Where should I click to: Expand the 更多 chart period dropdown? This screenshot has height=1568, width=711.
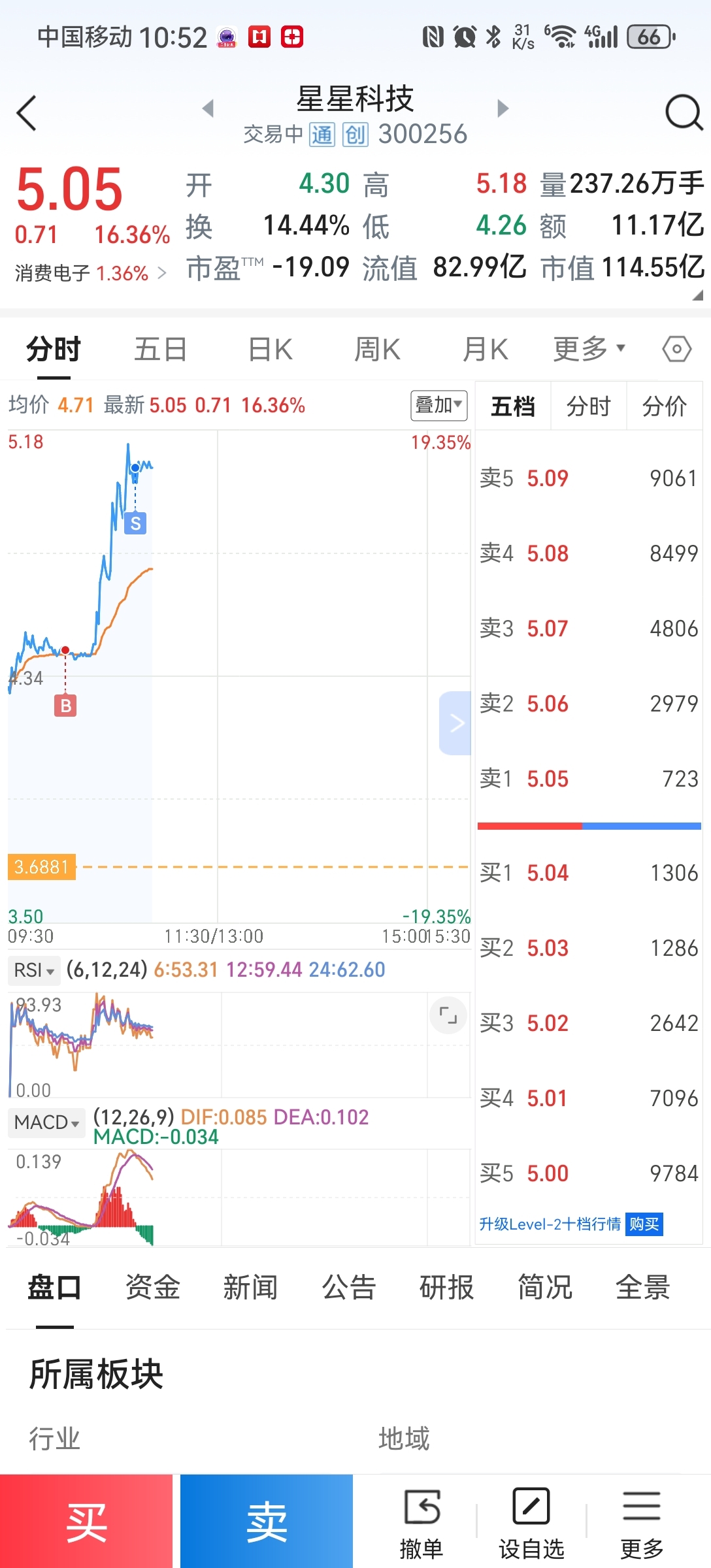point(589,349)
